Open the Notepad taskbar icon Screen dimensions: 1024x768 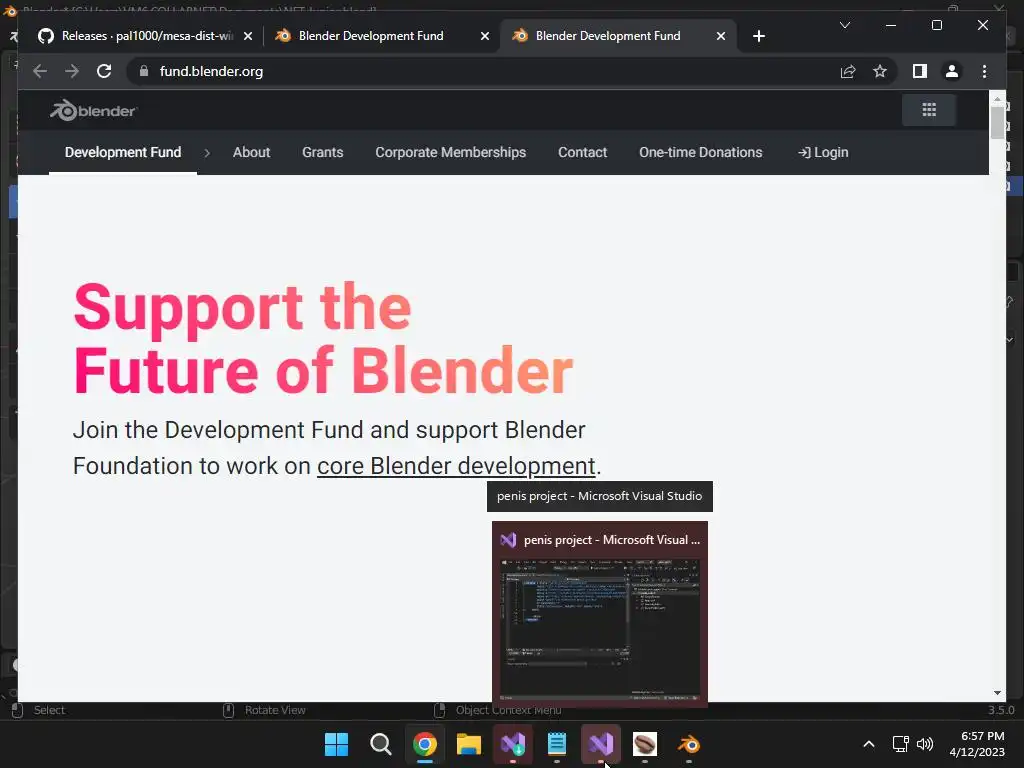click(556, 744)
